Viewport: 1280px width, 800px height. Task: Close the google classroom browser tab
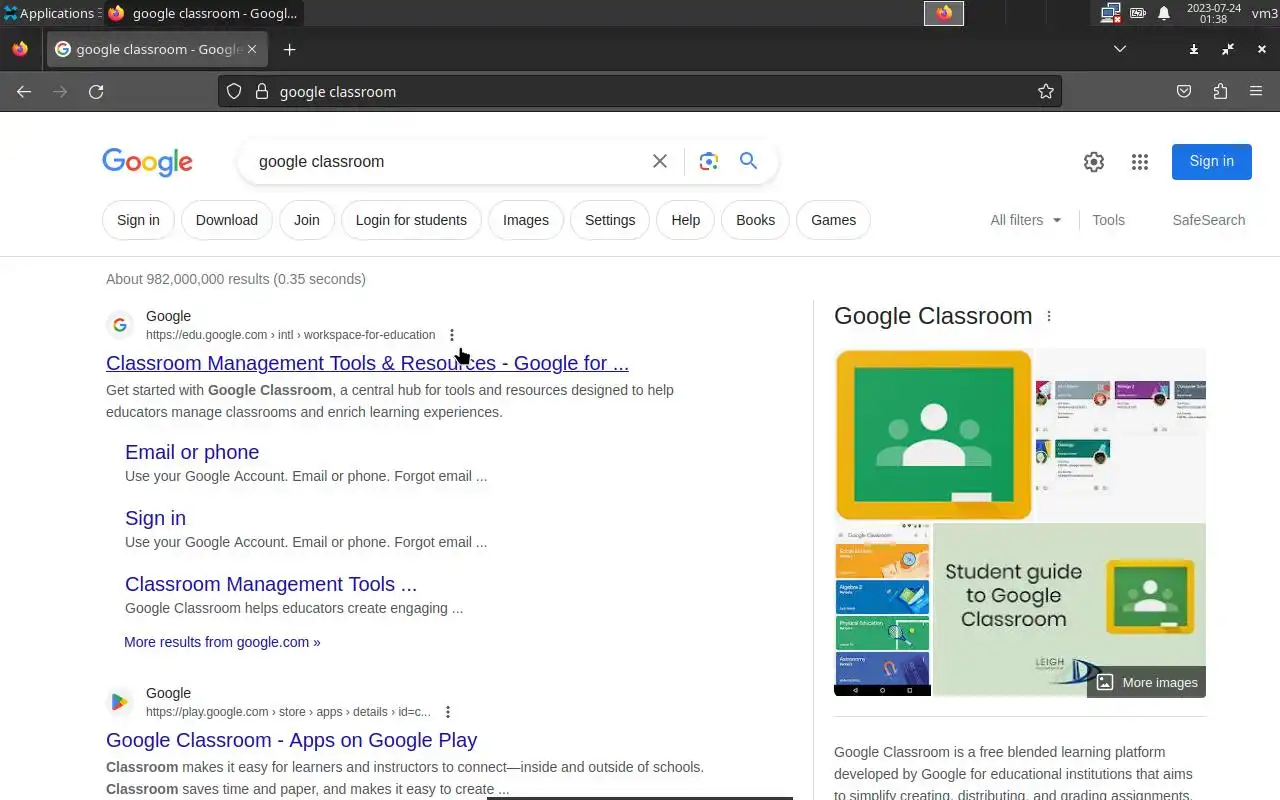(252, 49)
